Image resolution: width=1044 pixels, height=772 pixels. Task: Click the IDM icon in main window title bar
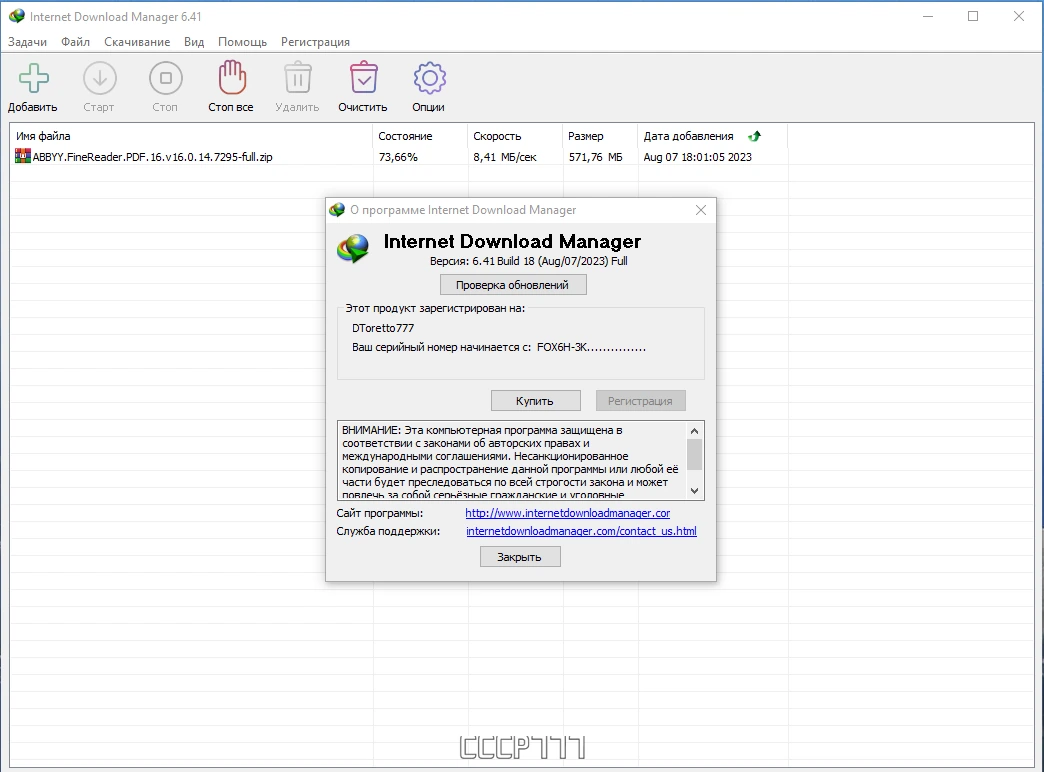coord(17,16)
